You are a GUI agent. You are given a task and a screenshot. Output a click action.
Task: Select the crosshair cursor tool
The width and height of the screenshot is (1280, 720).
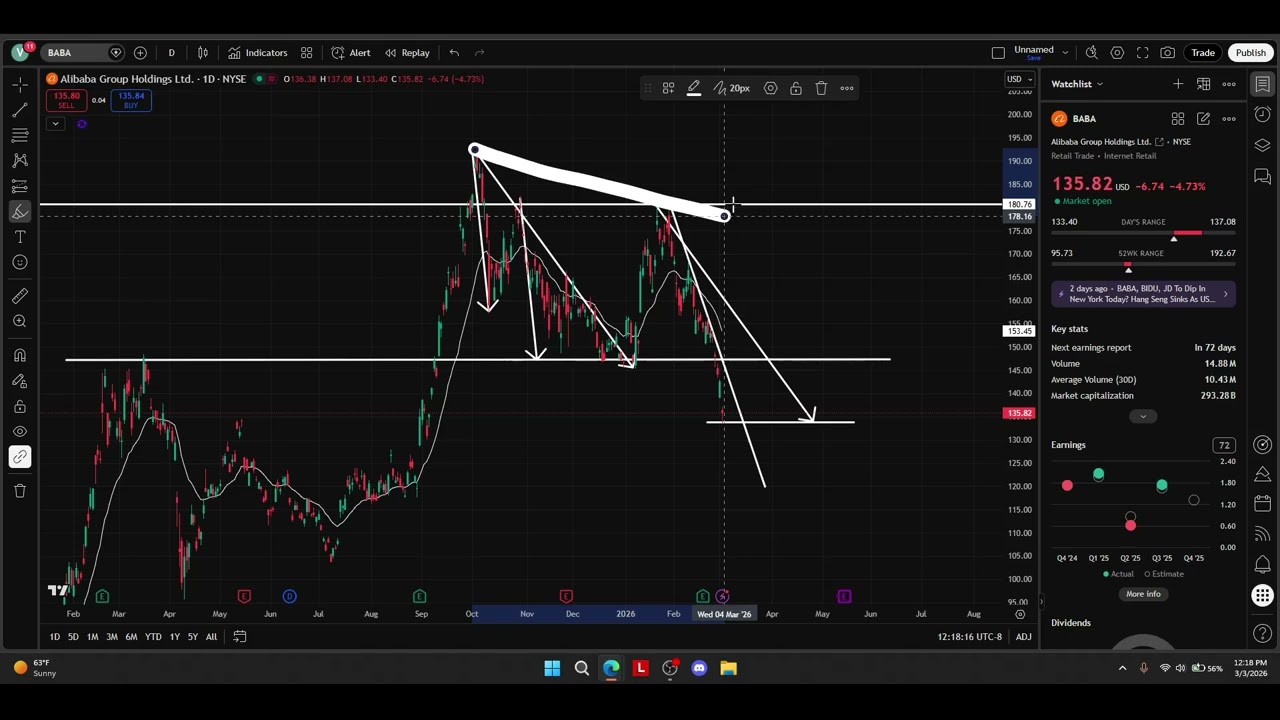[19, 84]
